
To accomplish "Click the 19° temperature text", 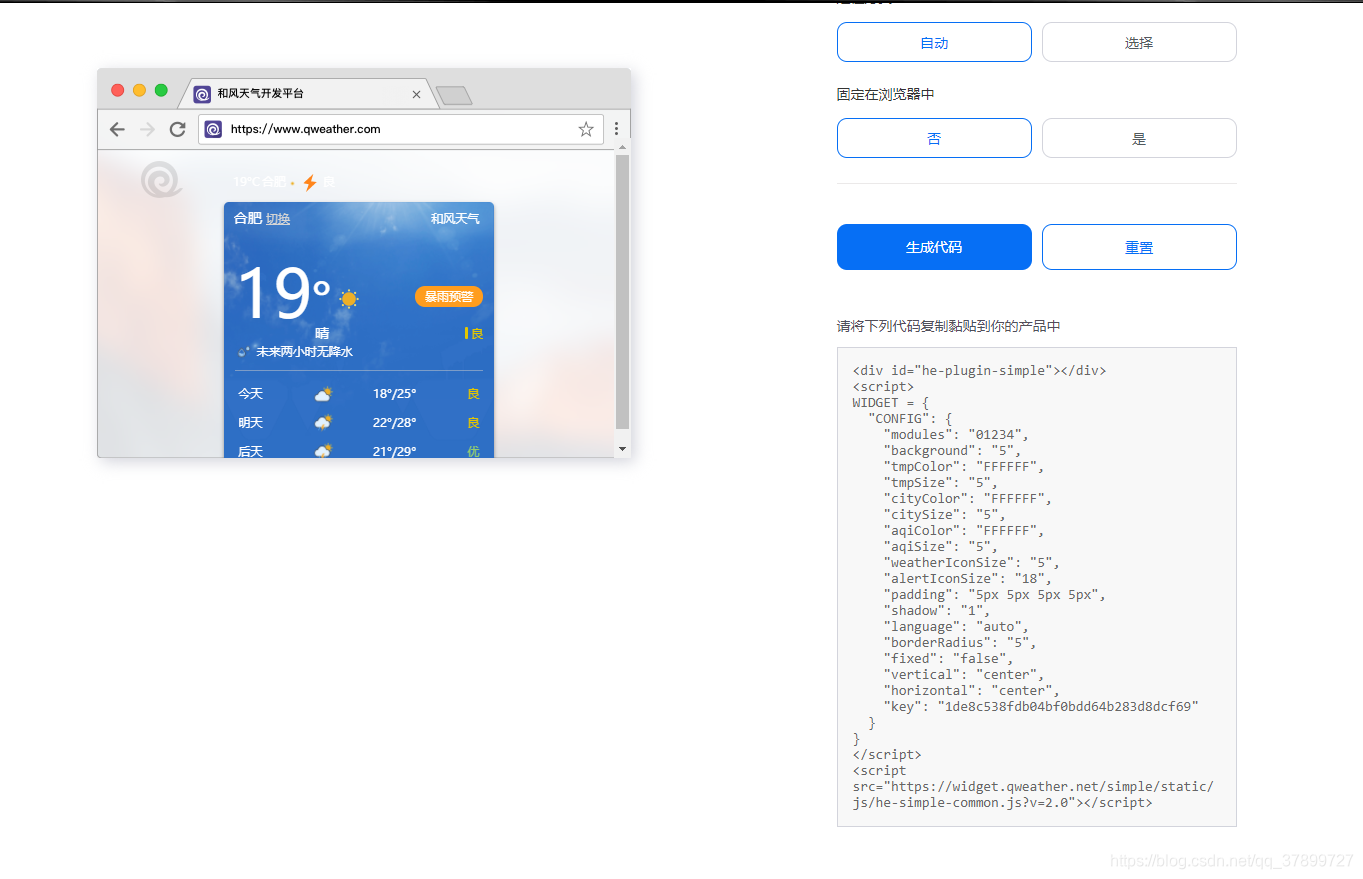I will pyautogui.click(x=284, y=293).
